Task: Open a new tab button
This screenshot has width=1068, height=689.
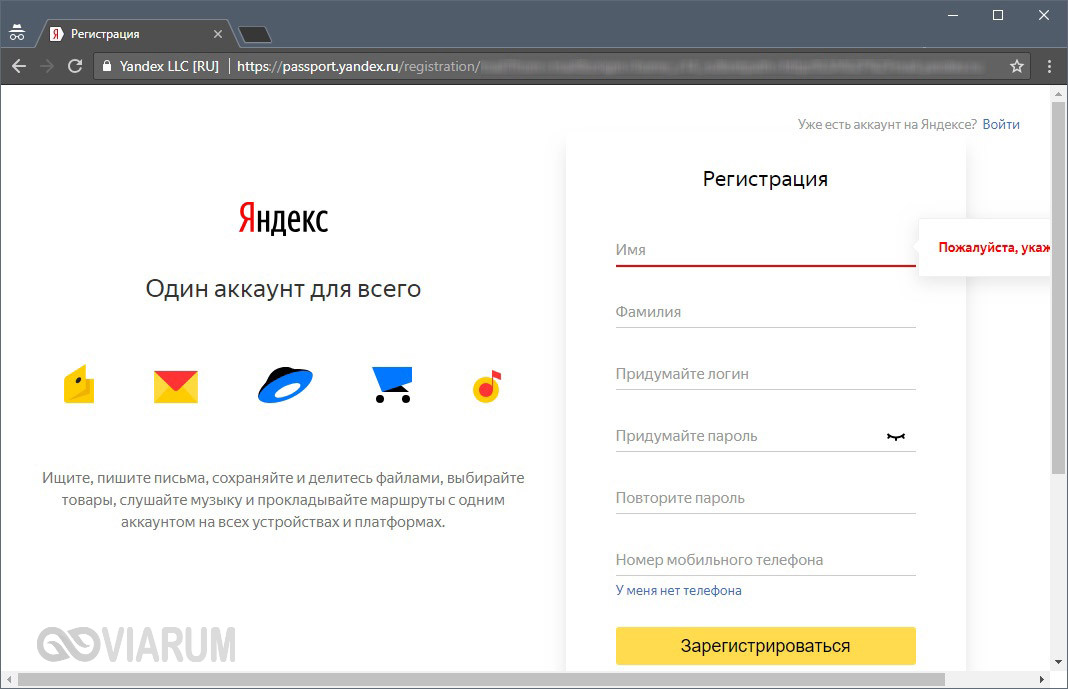Action: tap(255, 34)
